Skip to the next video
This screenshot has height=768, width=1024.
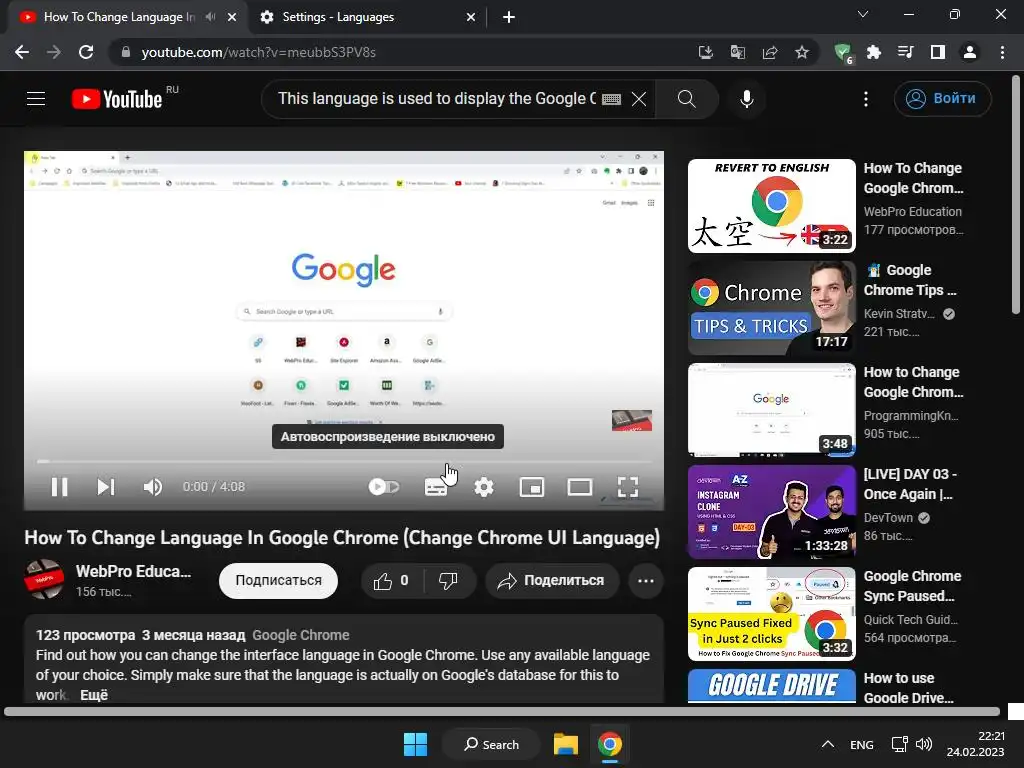coord(106,487)
